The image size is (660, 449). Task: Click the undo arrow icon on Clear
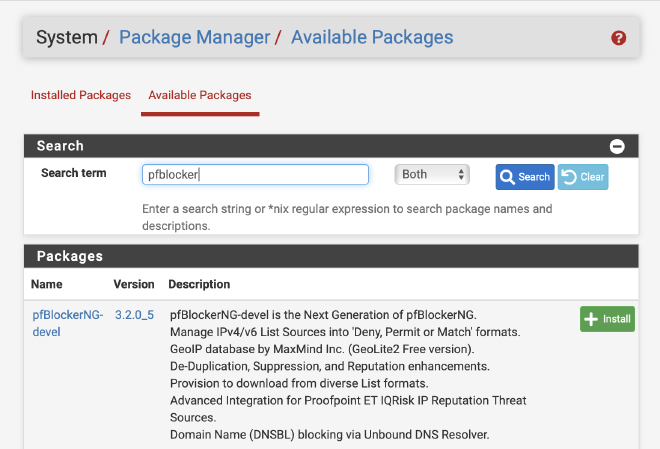point(569,177)
